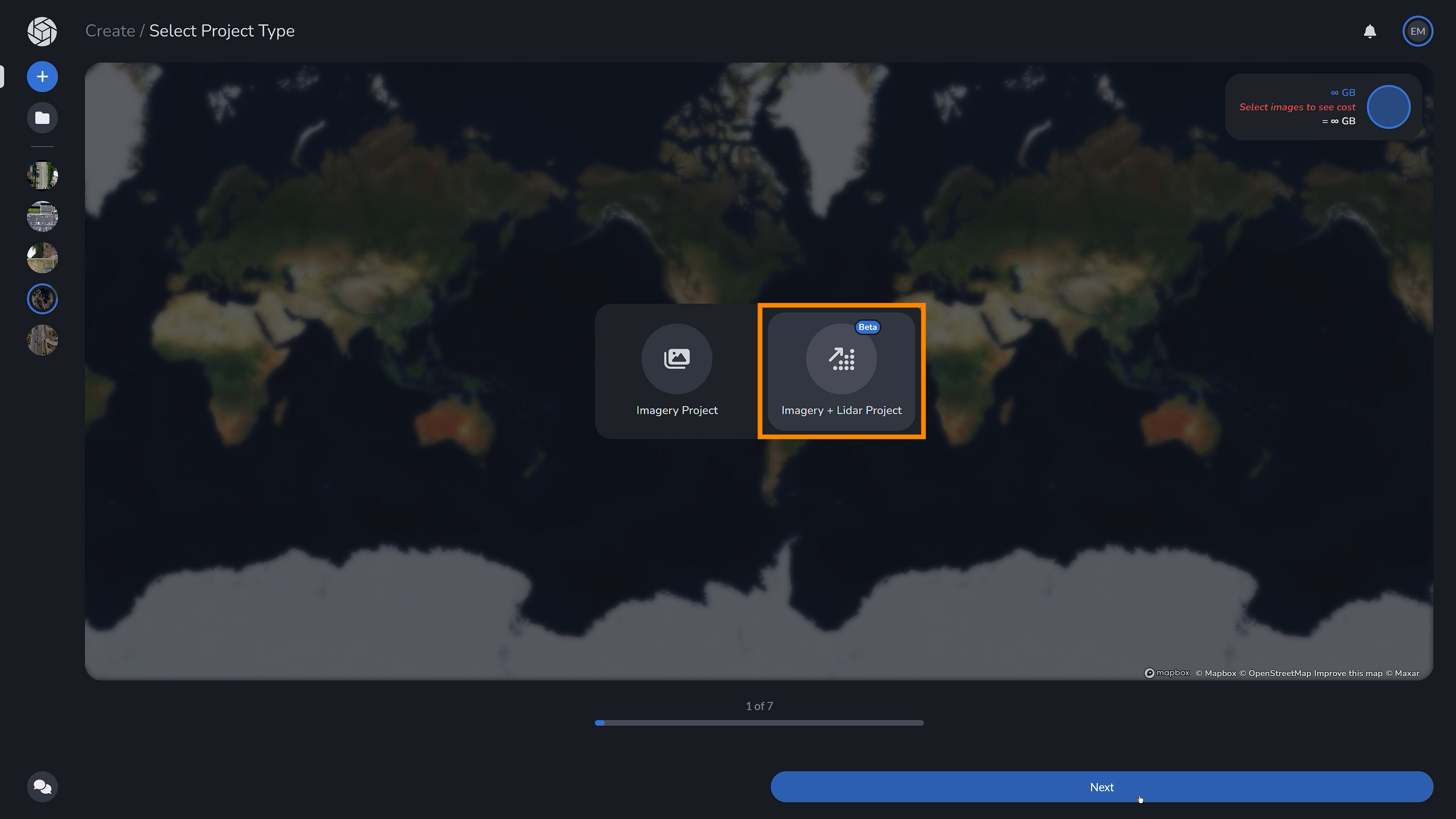Click the 1 of 7 step text
Image resolution: width=1456 pixels, height=819 pixels.
pyautogui.click(x=759, y=706)
